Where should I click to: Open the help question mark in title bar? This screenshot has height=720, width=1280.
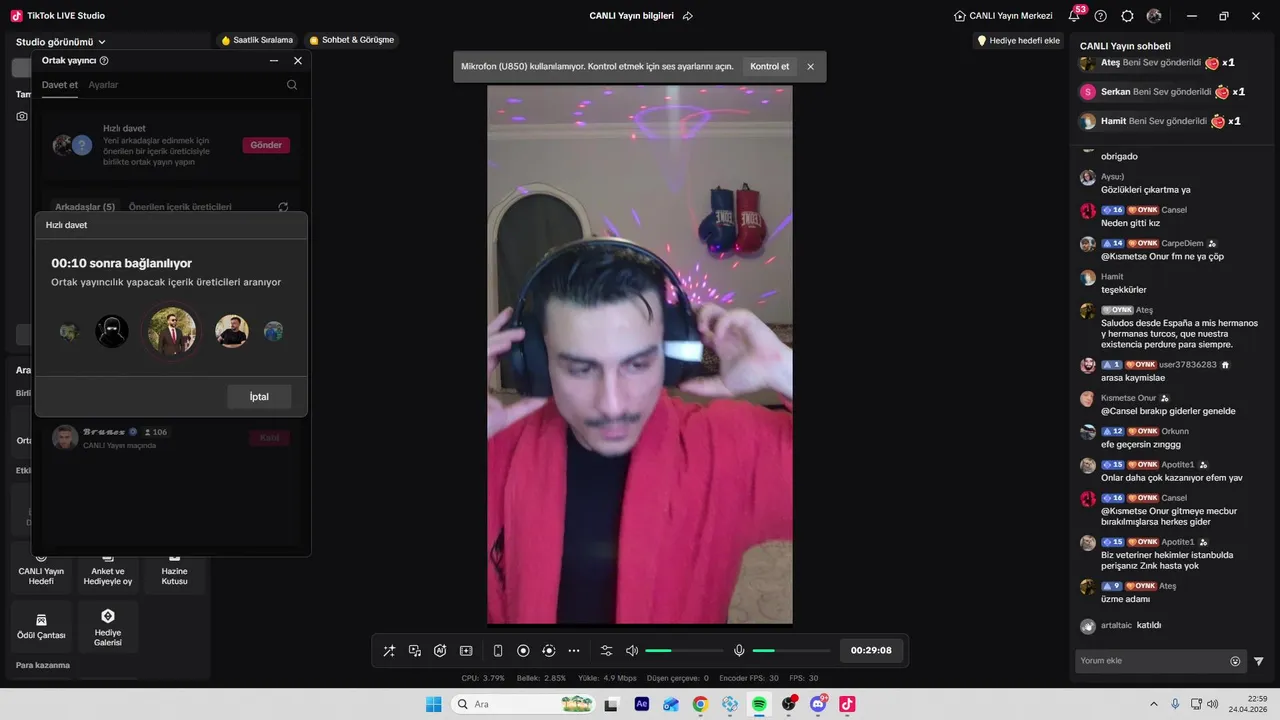[x=1101, y=16]
